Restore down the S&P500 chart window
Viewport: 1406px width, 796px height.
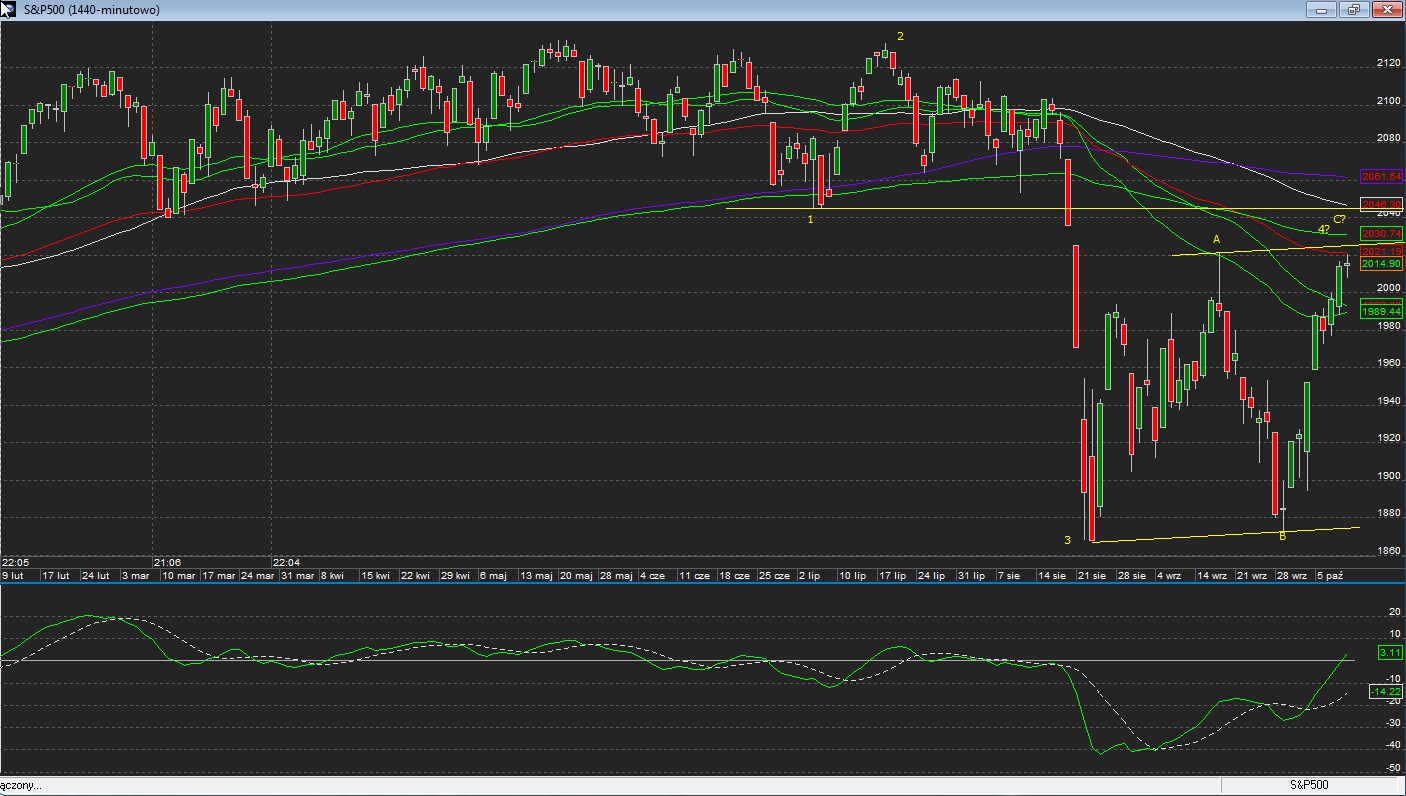tap(1354, 10)
